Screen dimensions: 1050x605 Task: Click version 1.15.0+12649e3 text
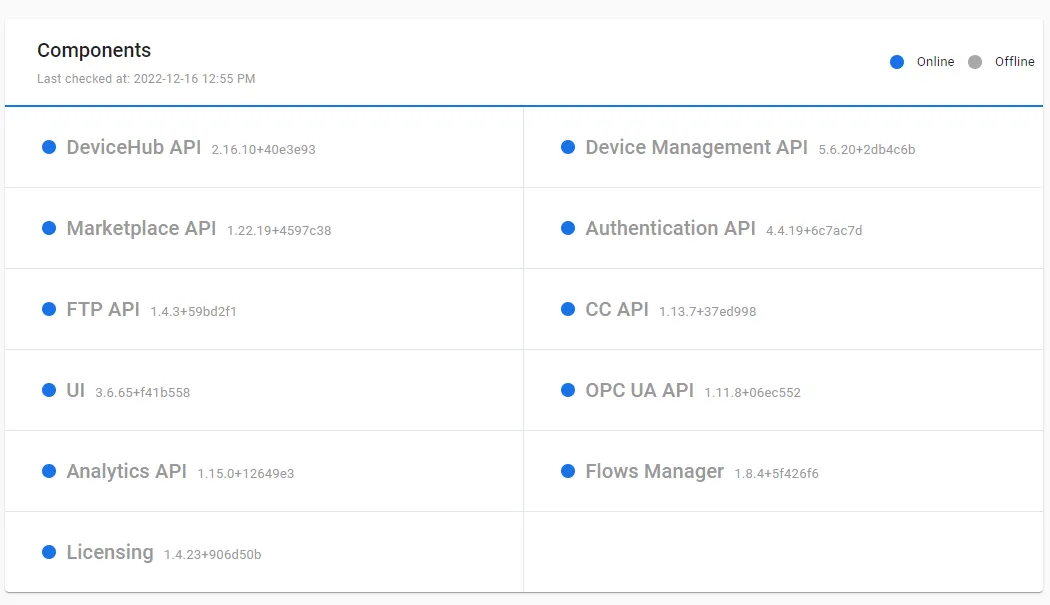pyautogui.click(x=246, y=474)
